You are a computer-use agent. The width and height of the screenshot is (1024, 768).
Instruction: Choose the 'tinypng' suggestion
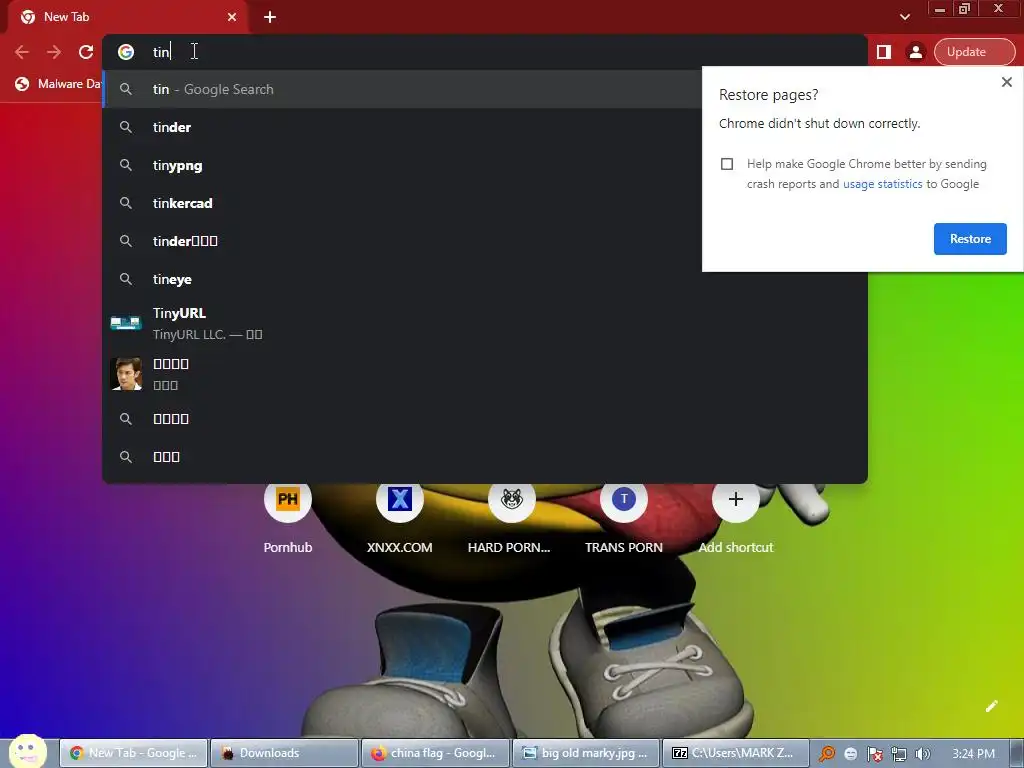[402, 165]
